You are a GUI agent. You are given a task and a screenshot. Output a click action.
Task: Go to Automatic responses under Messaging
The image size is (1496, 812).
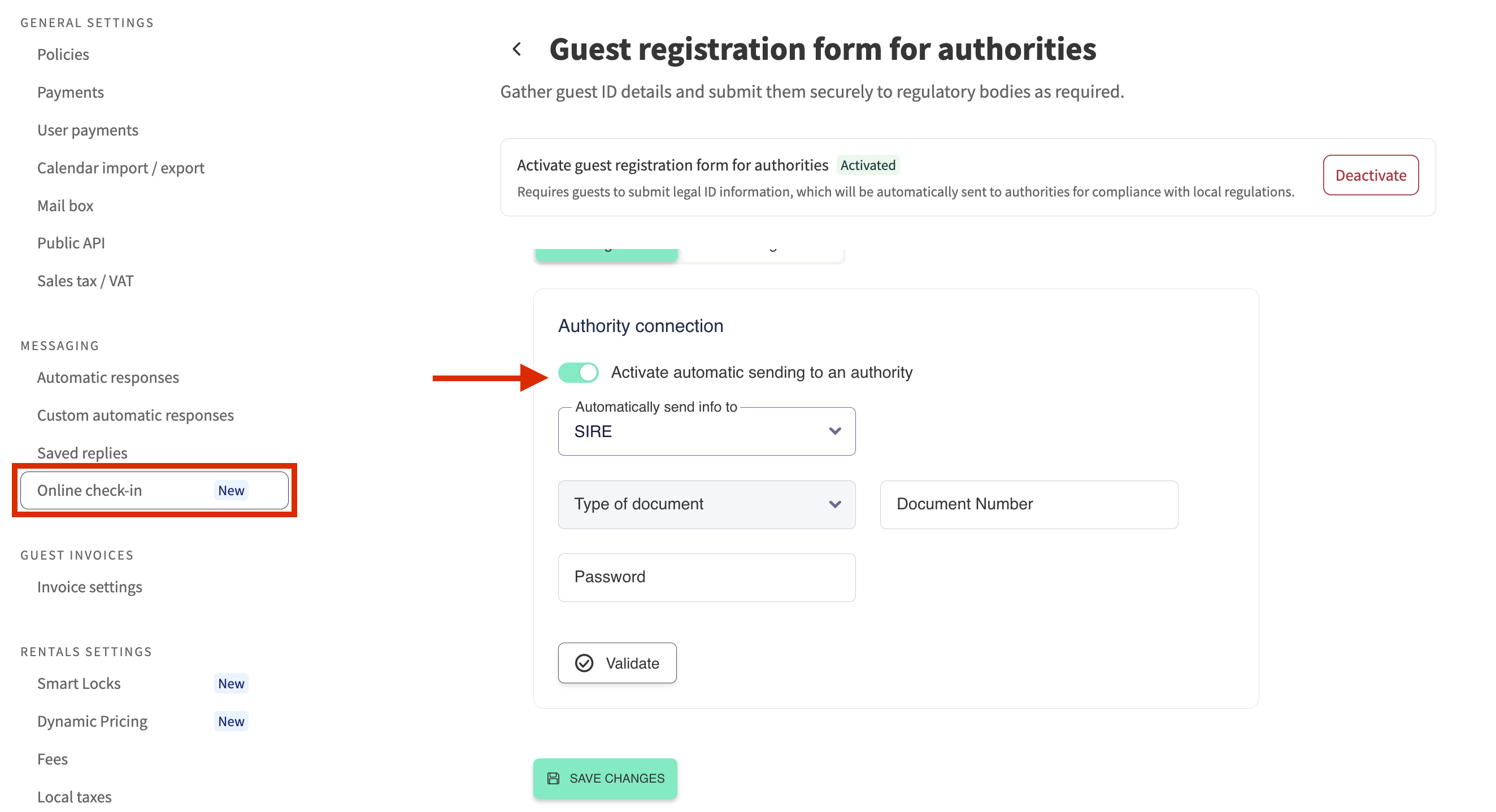coord(108,377)
